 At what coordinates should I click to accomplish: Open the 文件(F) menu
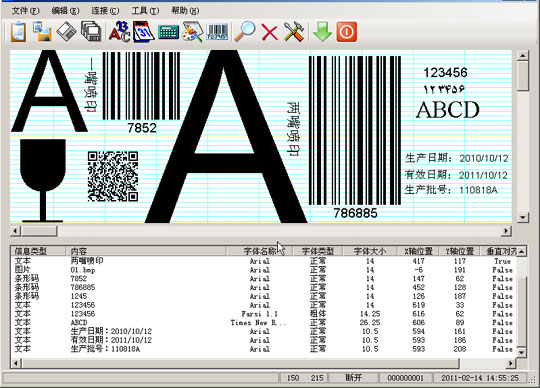[x=25, y=11]
